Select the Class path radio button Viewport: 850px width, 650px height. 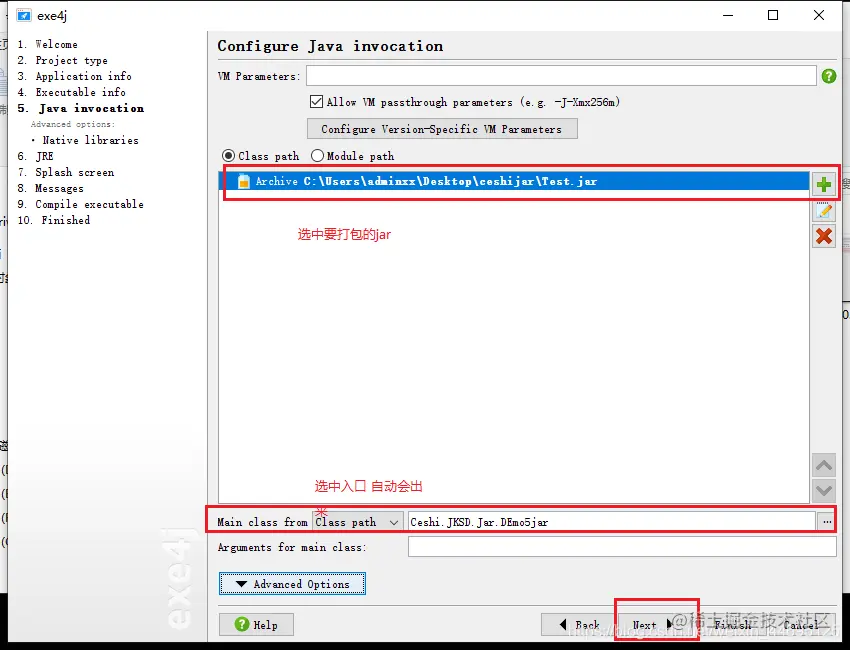(x=229, y=156)
